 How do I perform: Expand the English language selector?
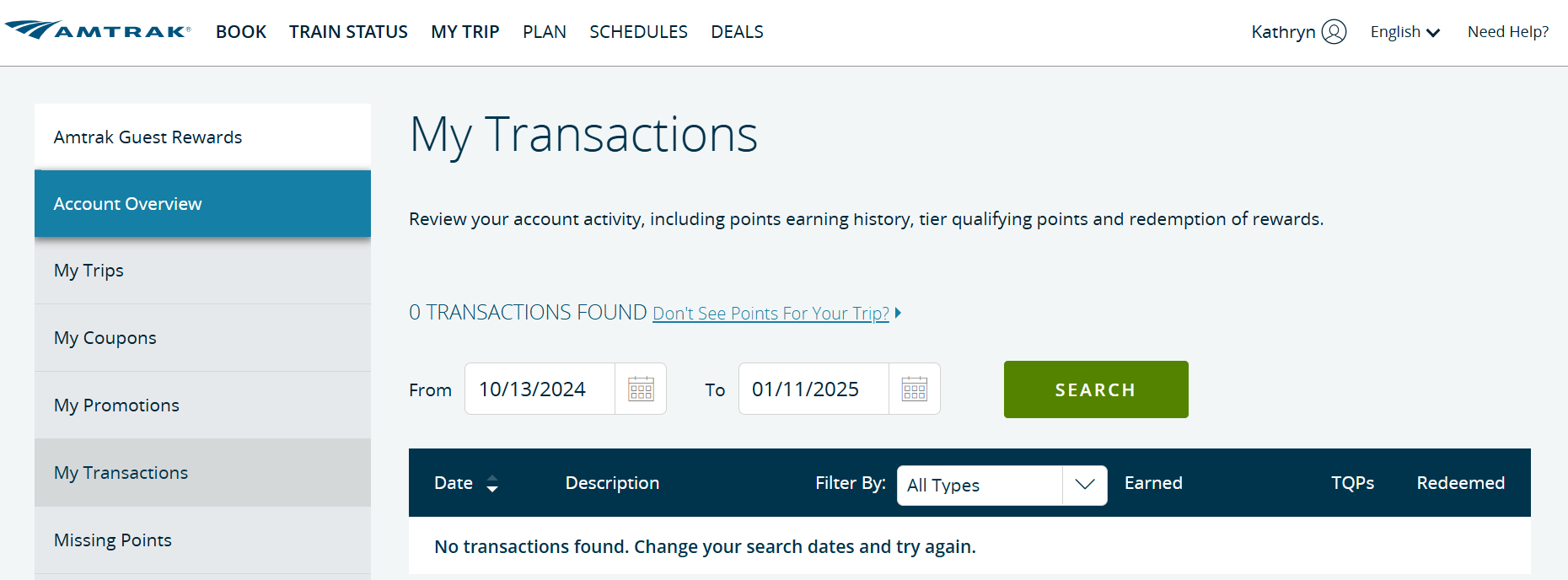click(1404, 31)
